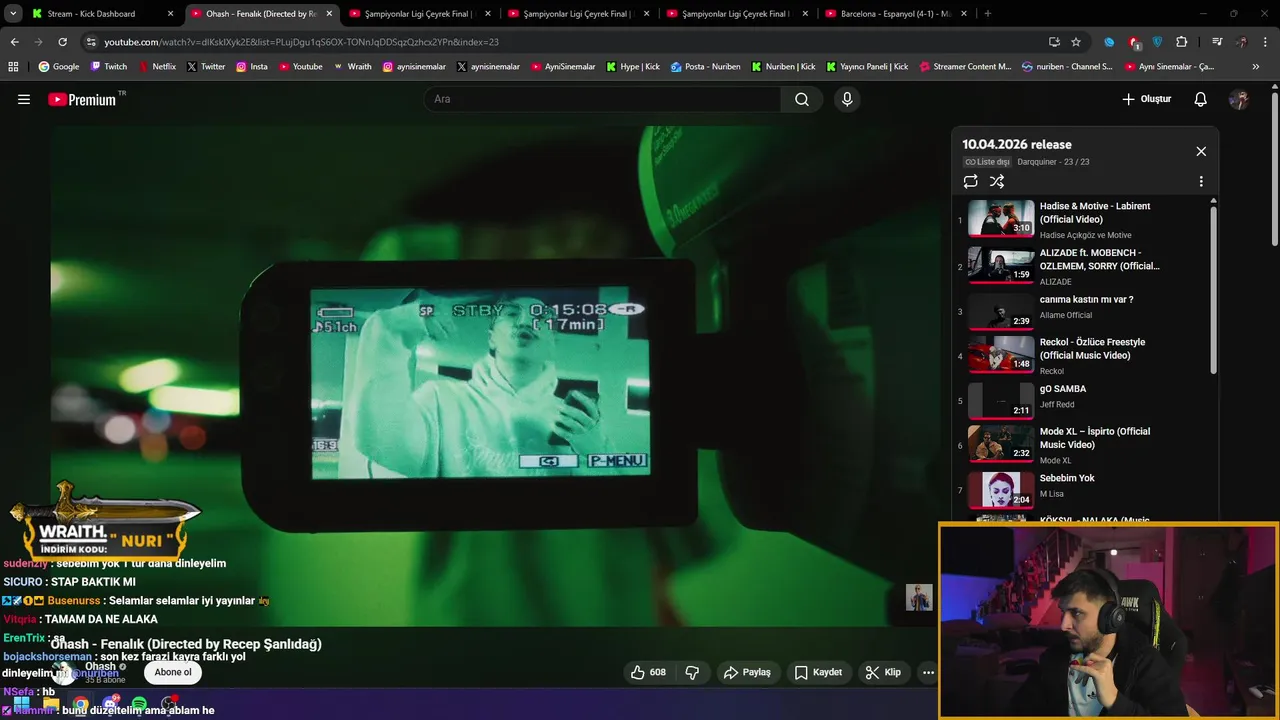Image resolution: width=1280 pixels, height=720 pixels.
Task: Open the YouTube hamburger guide menu
Action: (24, 99)
